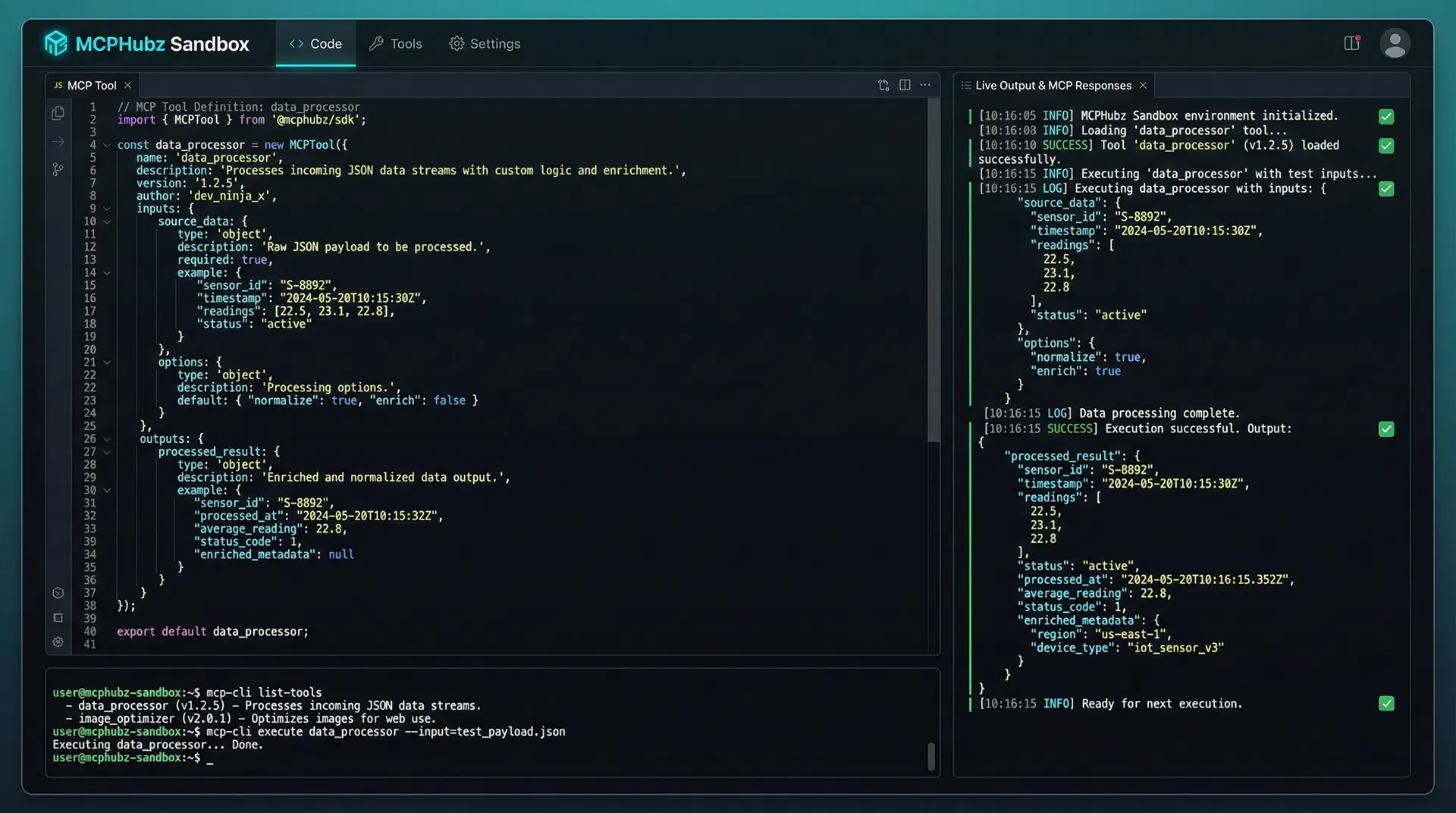Viewport: 1456px width, 813px height.
Task: Open the source control branch icon
Action: point(58,169)
